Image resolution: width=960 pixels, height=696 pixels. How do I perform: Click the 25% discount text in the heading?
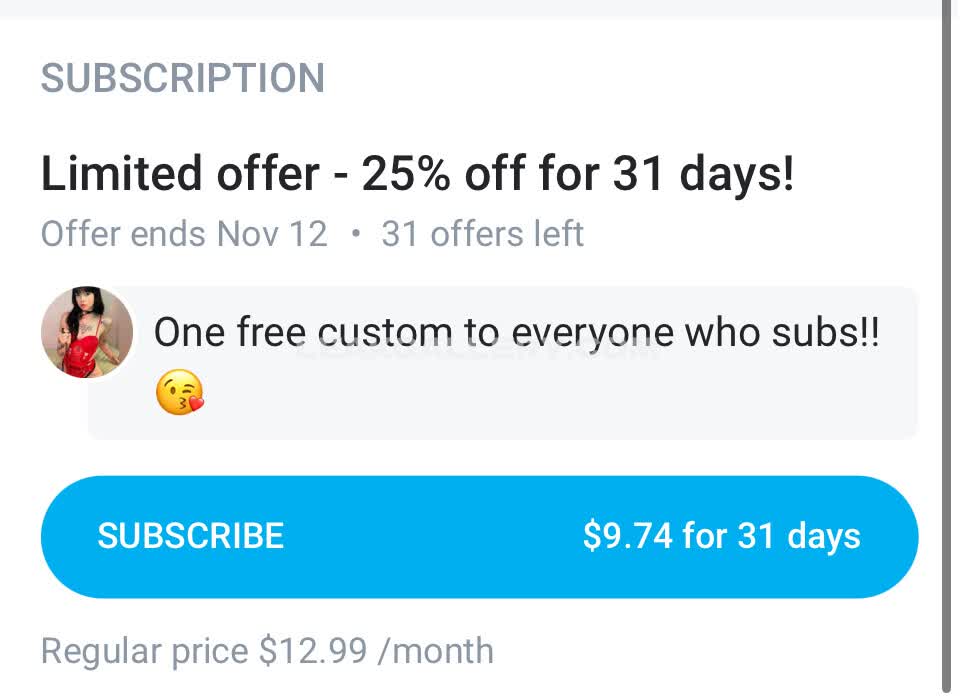tap(407, 174)
